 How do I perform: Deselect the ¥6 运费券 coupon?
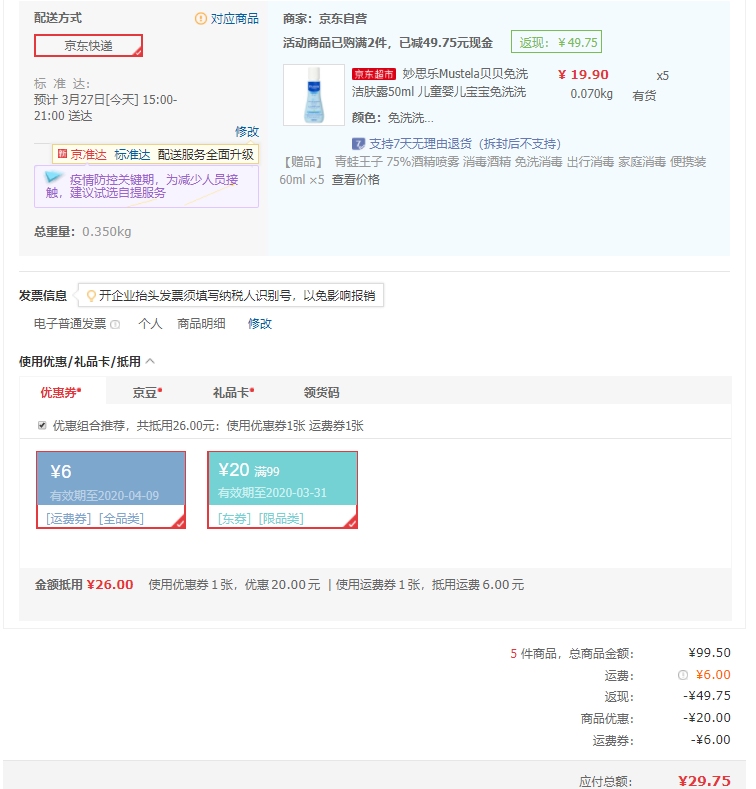coord(111,490)
